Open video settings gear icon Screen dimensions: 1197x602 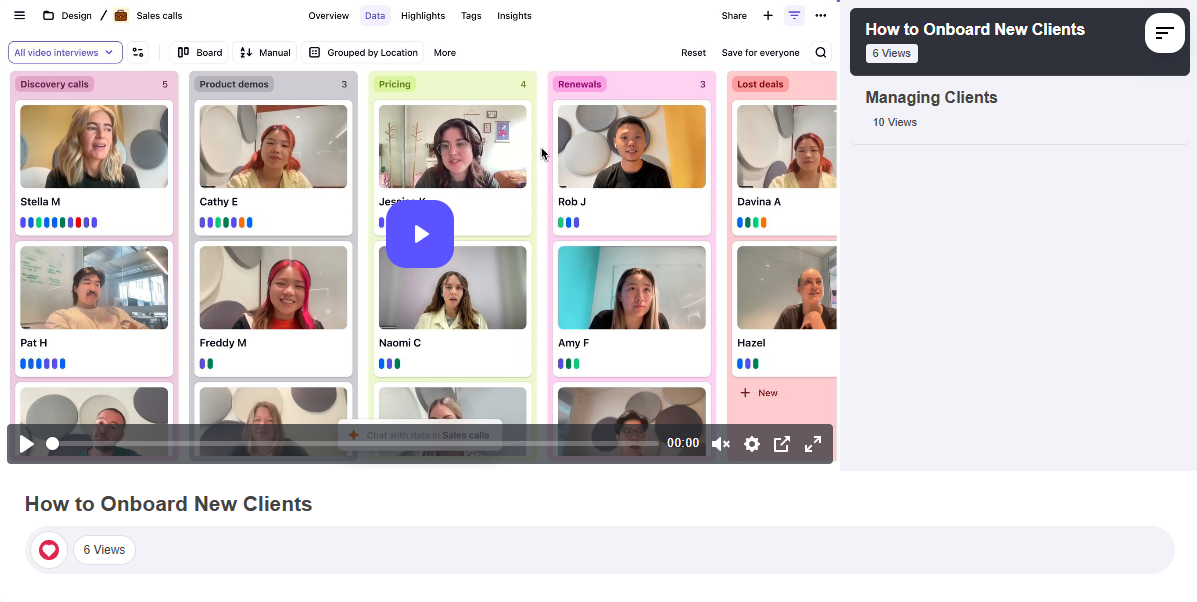(x=752, y=444)
